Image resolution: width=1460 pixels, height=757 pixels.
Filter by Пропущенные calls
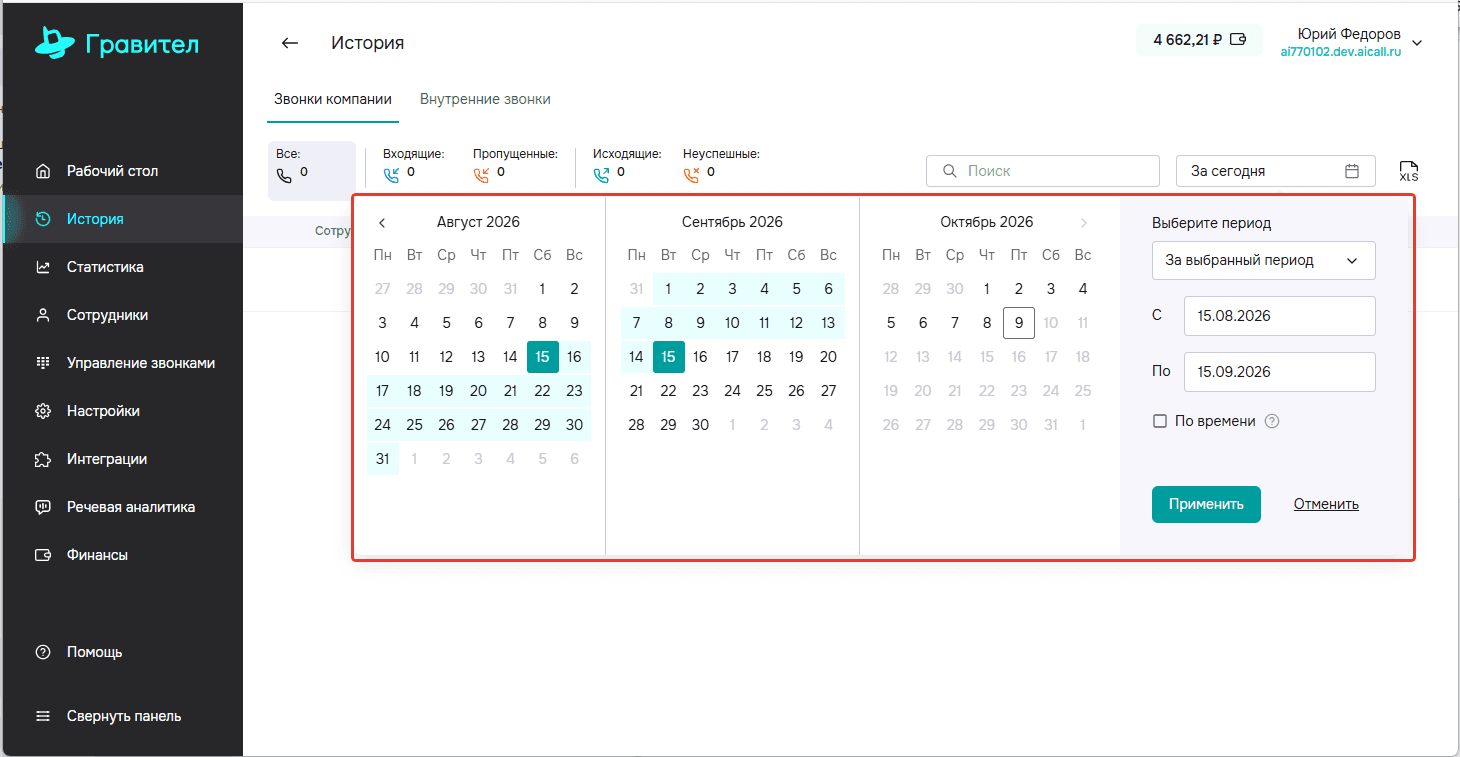(x=514, y=164)
